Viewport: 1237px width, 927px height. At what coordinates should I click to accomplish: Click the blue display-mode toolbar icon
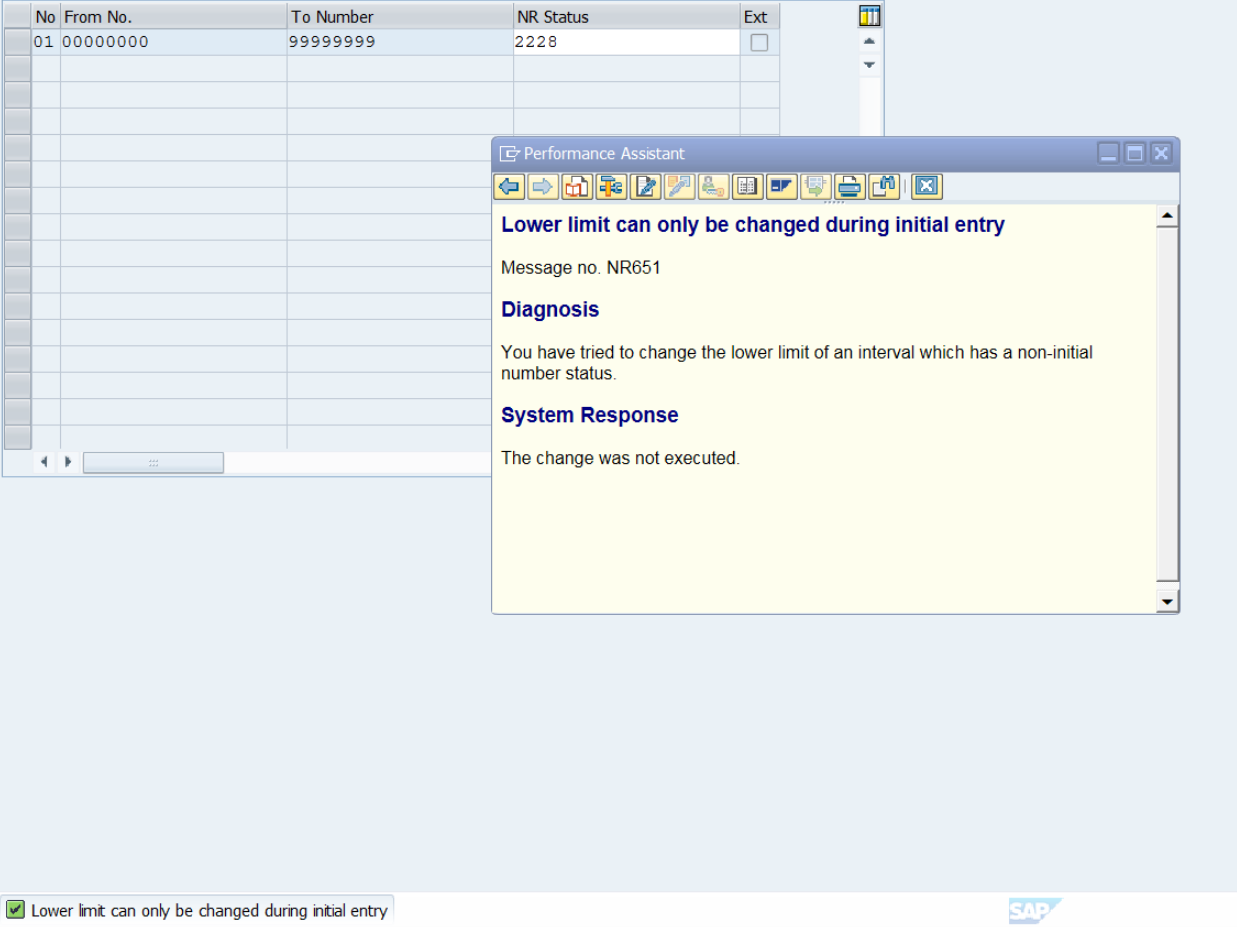pos(781,186)
